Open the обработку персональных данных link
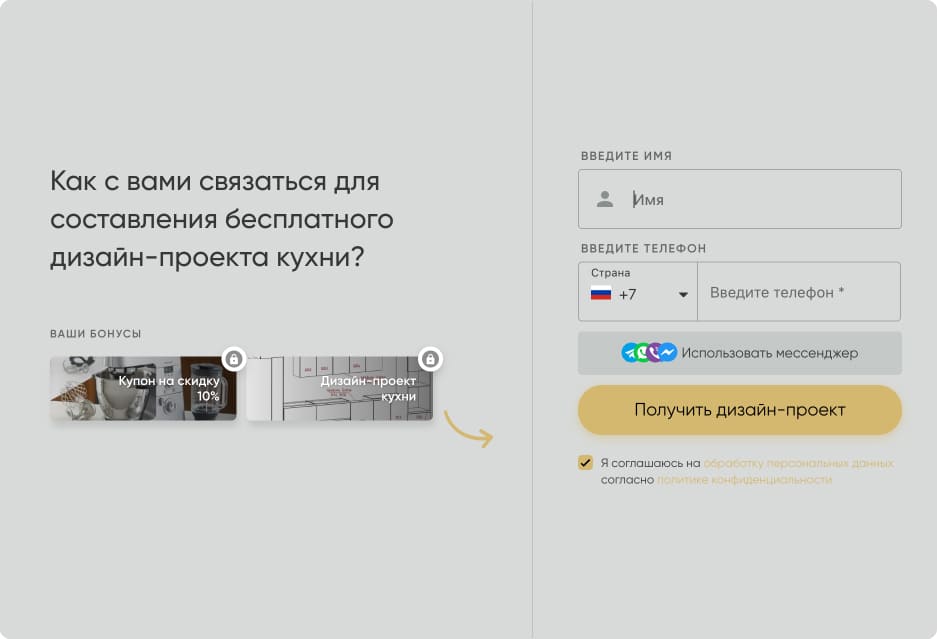 pos(799,462)
